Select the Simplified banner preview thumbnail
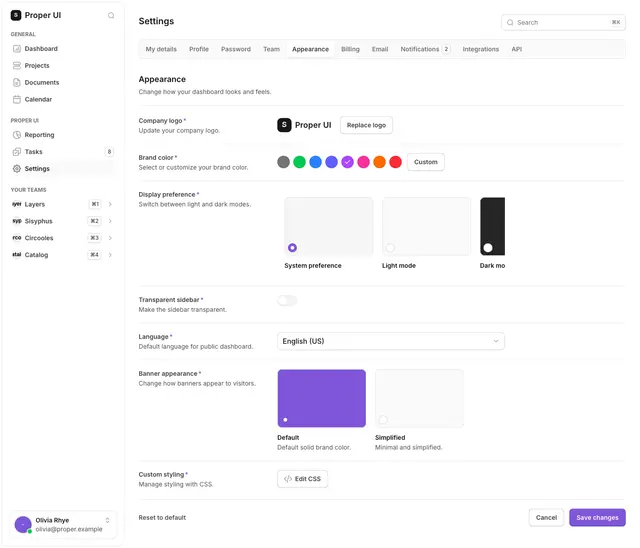The width and height of the screenshot is (640, 548). (419, 398)
